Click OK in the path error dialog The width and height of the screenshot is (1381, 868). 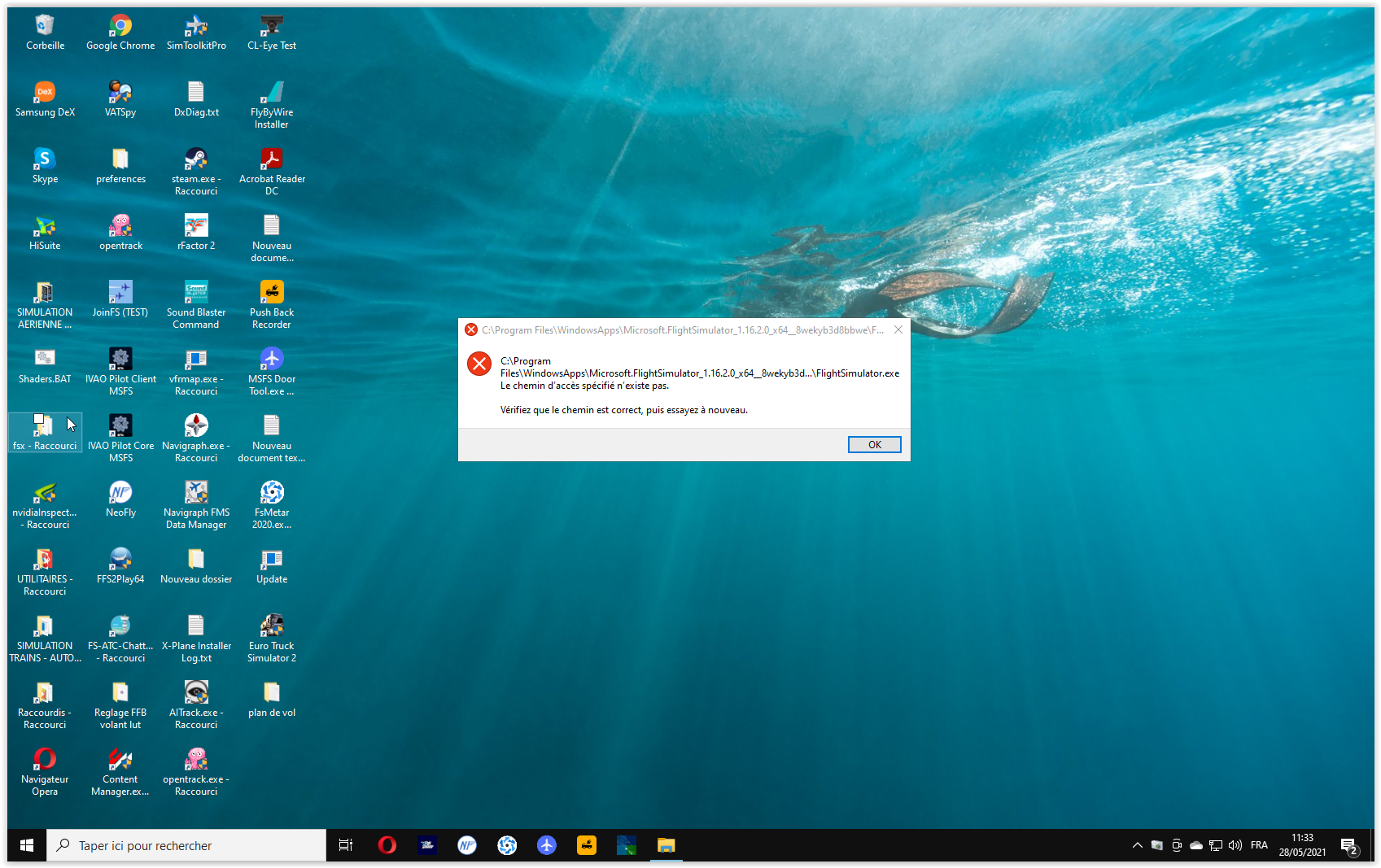click(x=874, y=445)
